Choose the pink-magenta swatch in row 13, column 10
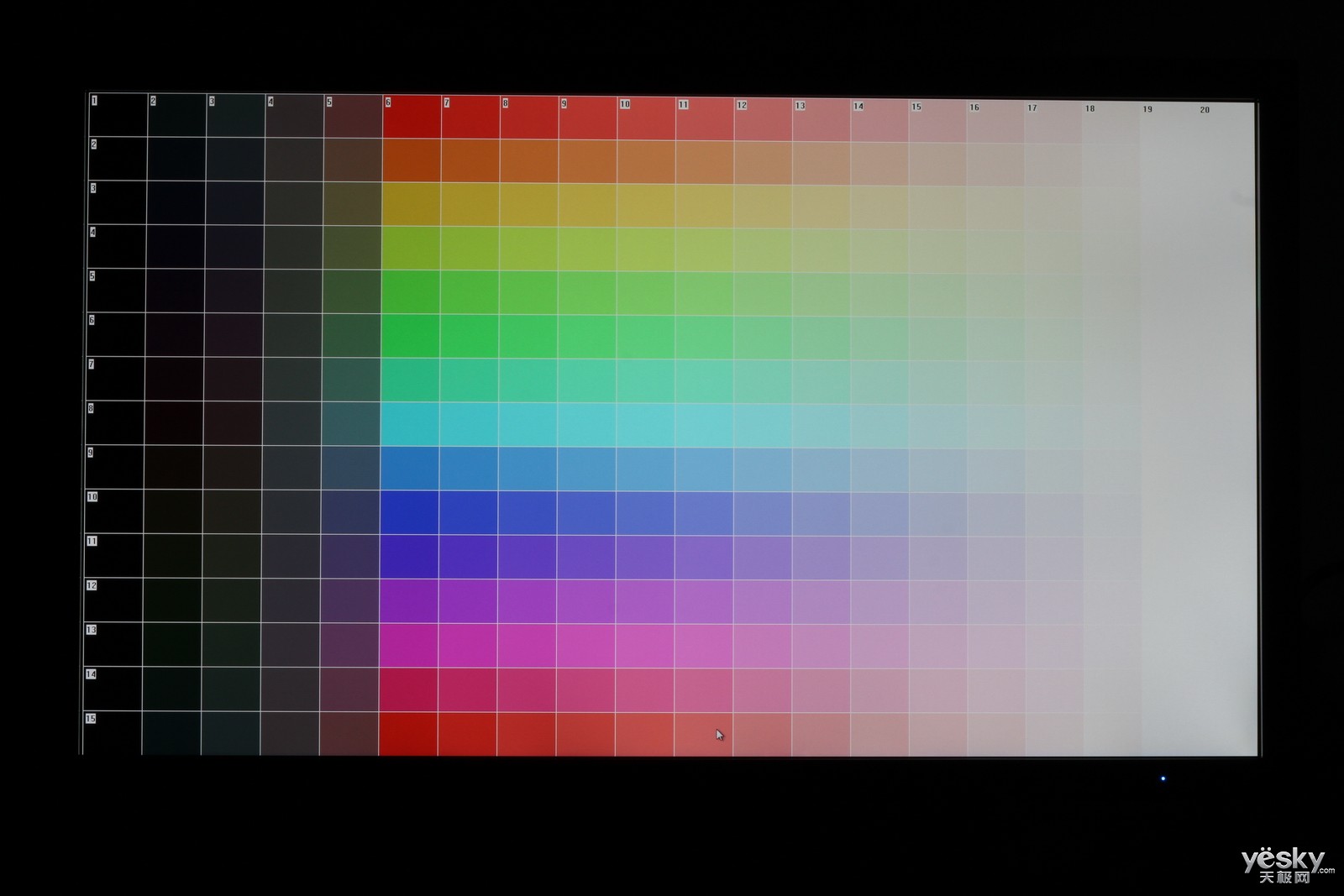This screenshot has width=1344, height=896. pyautogui.click(x=644, y=646)
